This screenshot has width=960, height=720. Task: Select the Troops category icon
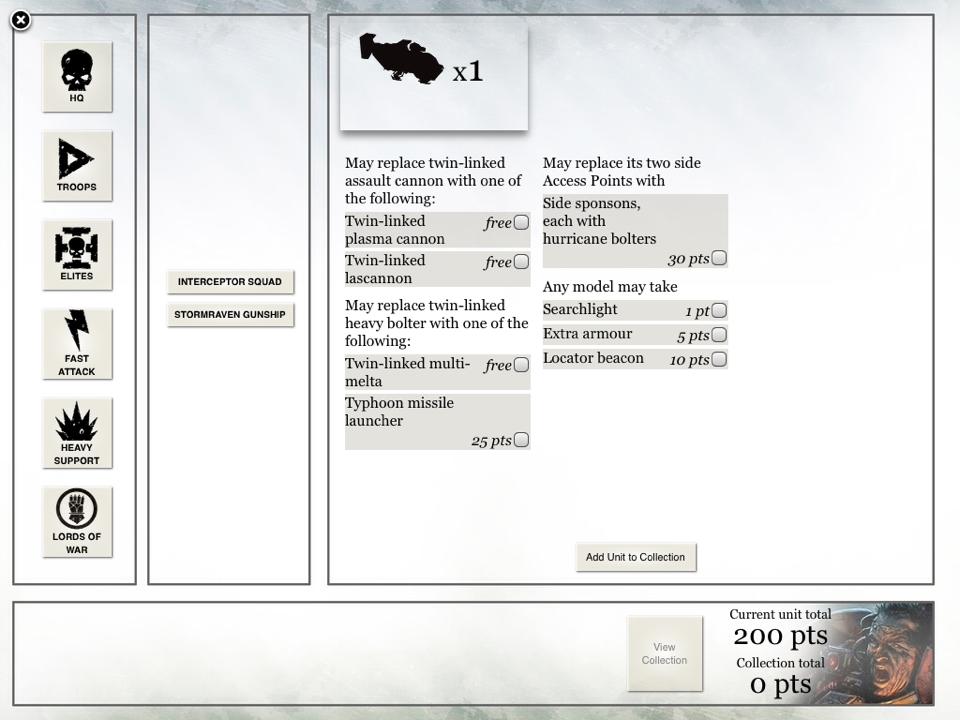coord(77,166)
